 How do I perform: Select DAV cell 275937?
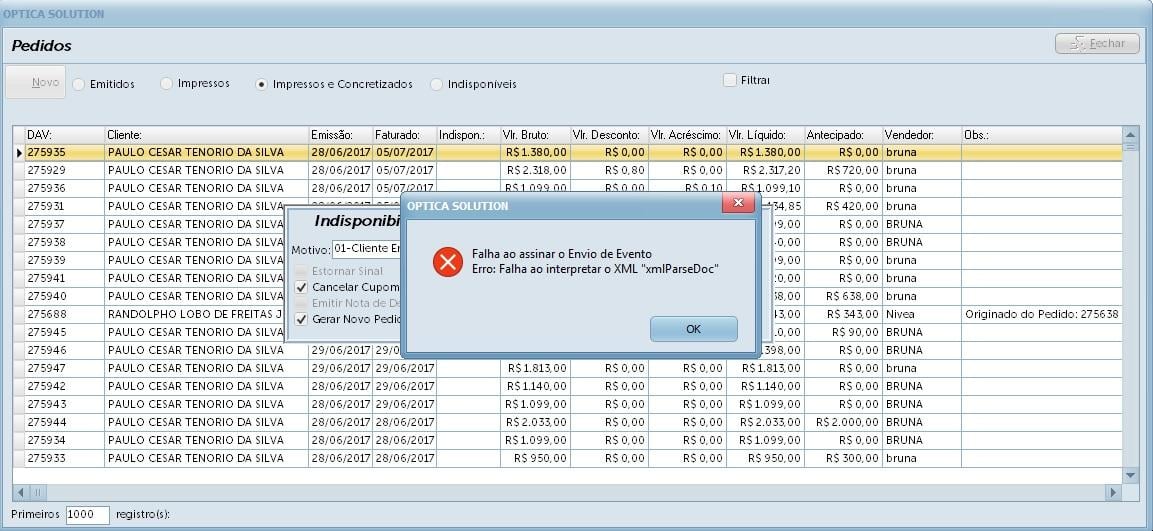(65, 224)
